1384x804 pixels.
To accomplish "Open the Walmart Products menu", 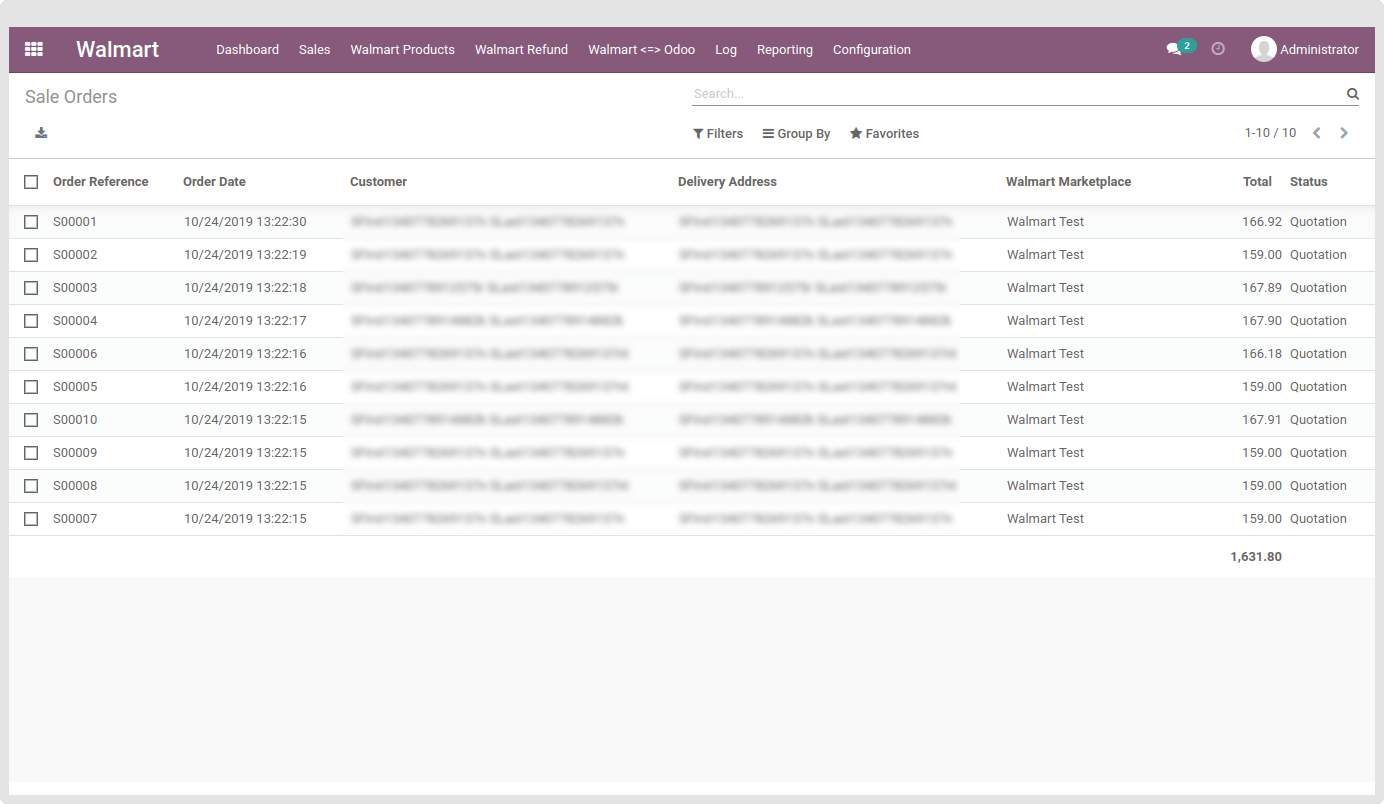I will [x=402, y=49].
